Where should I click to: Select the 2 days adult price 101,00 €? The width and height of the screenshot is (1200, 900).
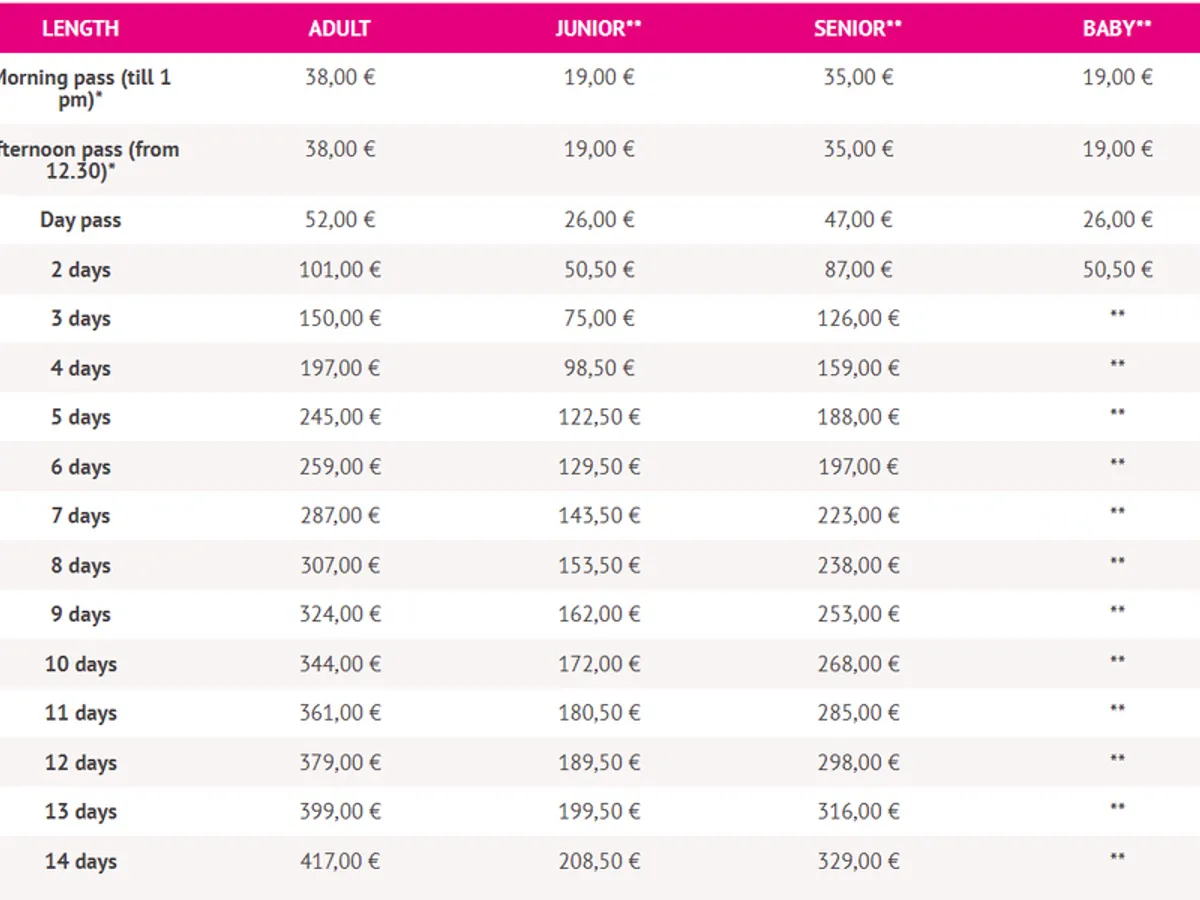coord(339,270)
